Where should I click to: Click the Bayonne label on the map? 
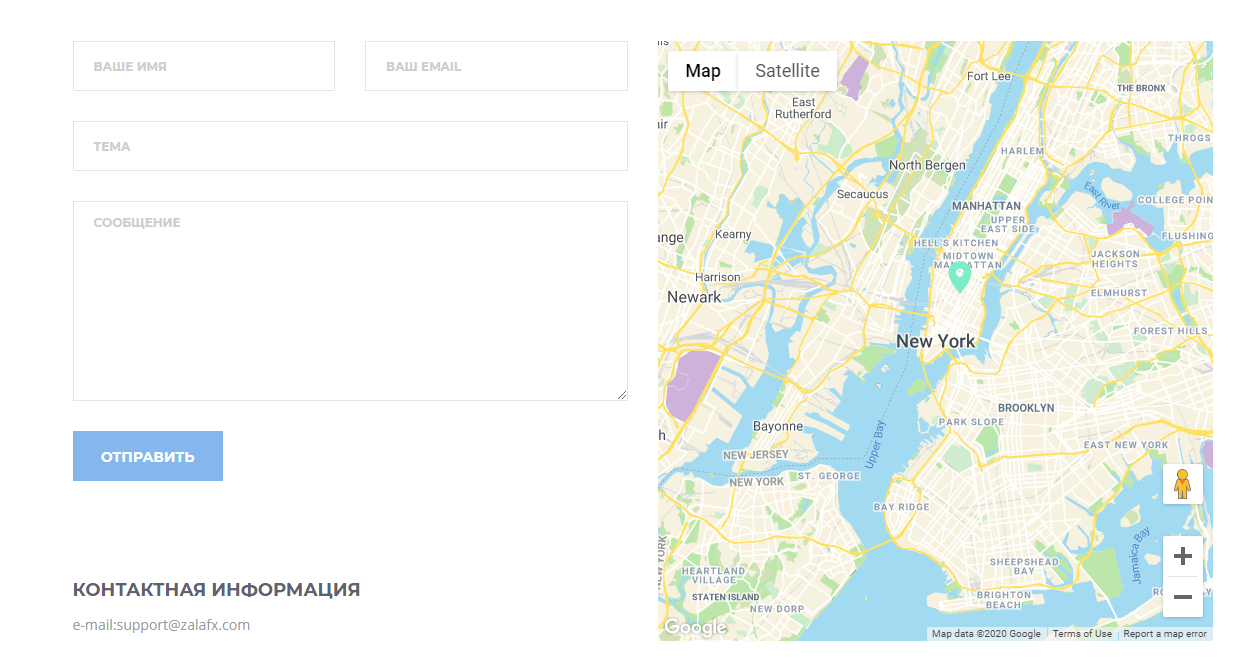[x=778, y=426]
